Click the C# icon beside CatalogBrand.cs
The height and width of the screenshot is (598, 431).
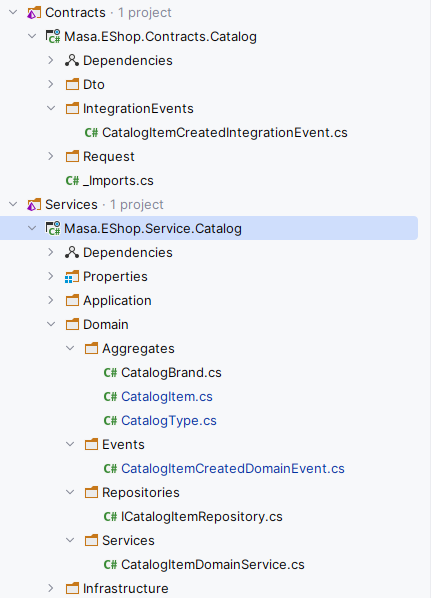[110, 373]
